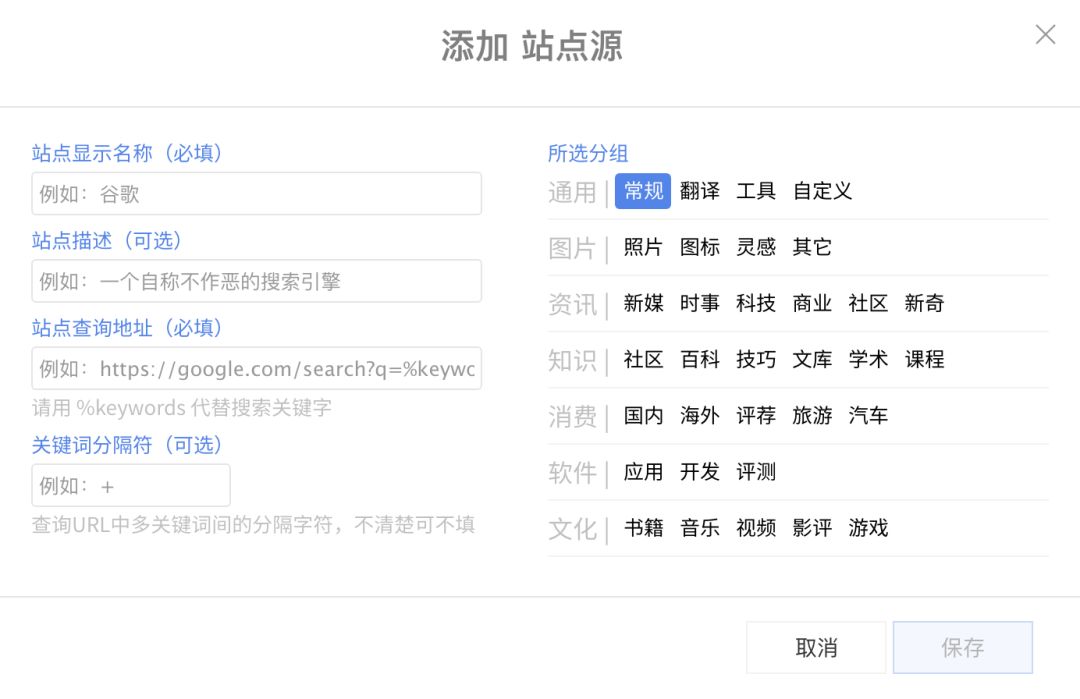The width and height of the screenshot is (1080, 699).
Task: Select the 游戏 group
Action: click(868, 528)
